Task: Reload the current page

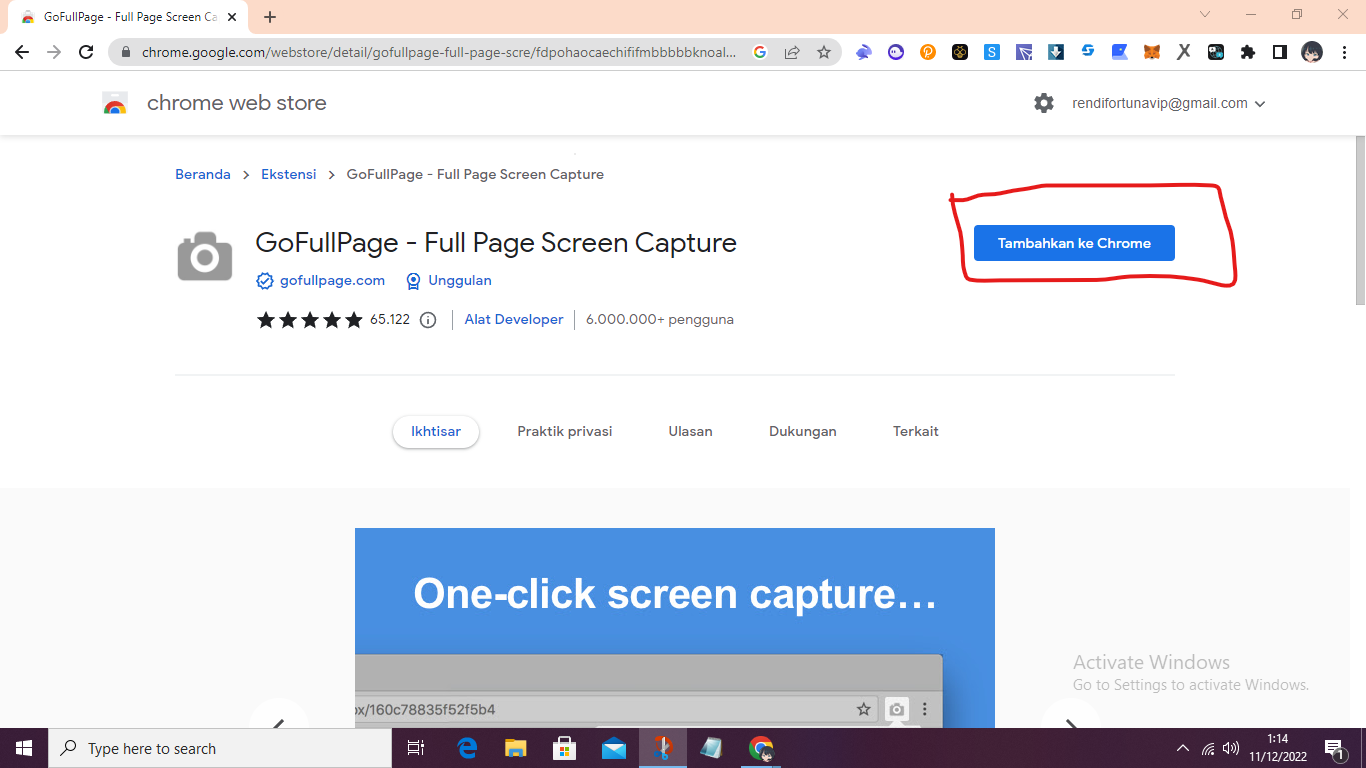Action: [x=86, y=52]
